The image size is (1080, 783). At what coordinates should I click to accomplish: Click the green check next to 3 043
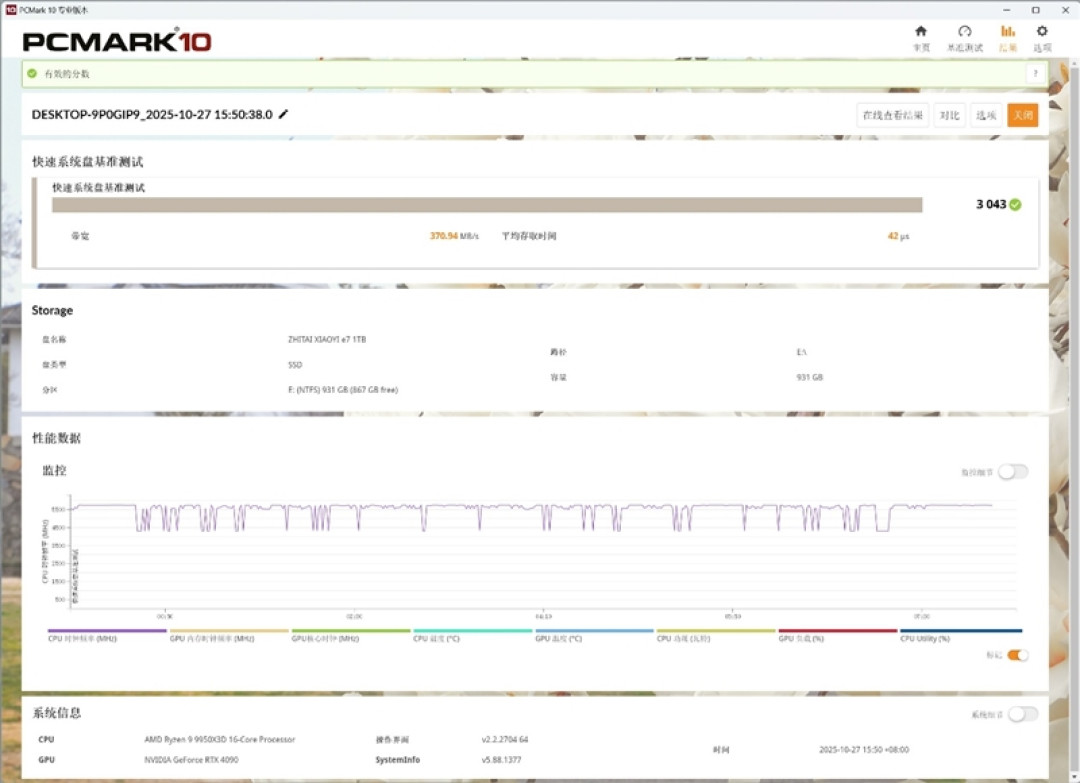1015,205
